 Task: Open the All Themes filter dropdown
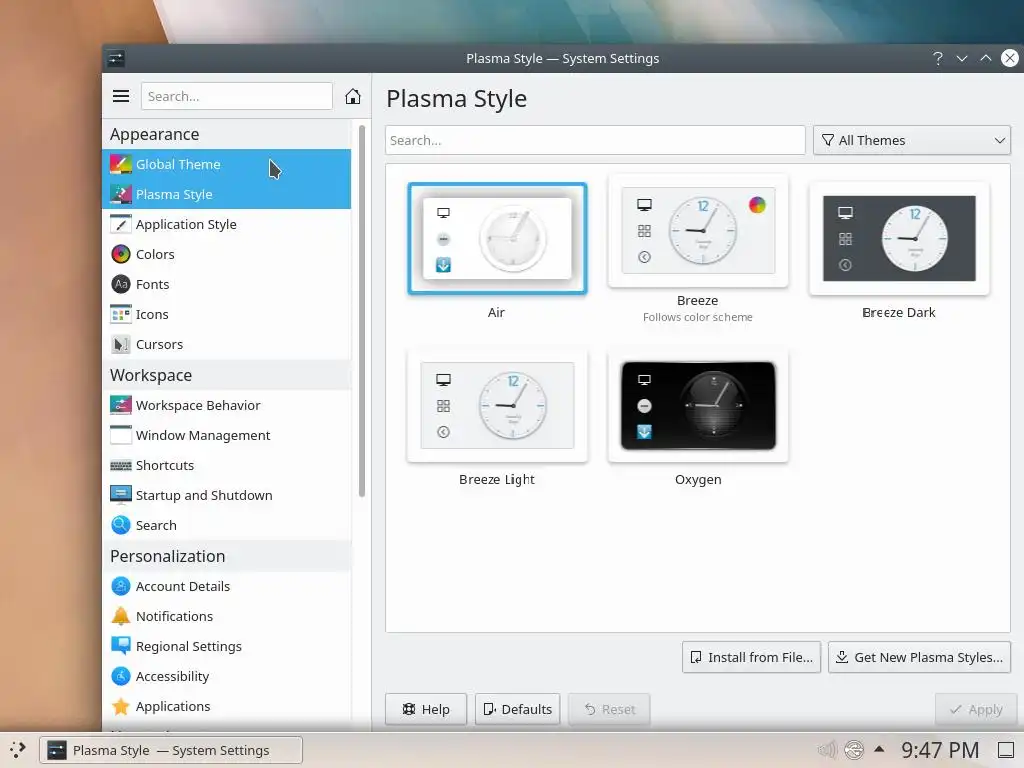click(912, 140)
